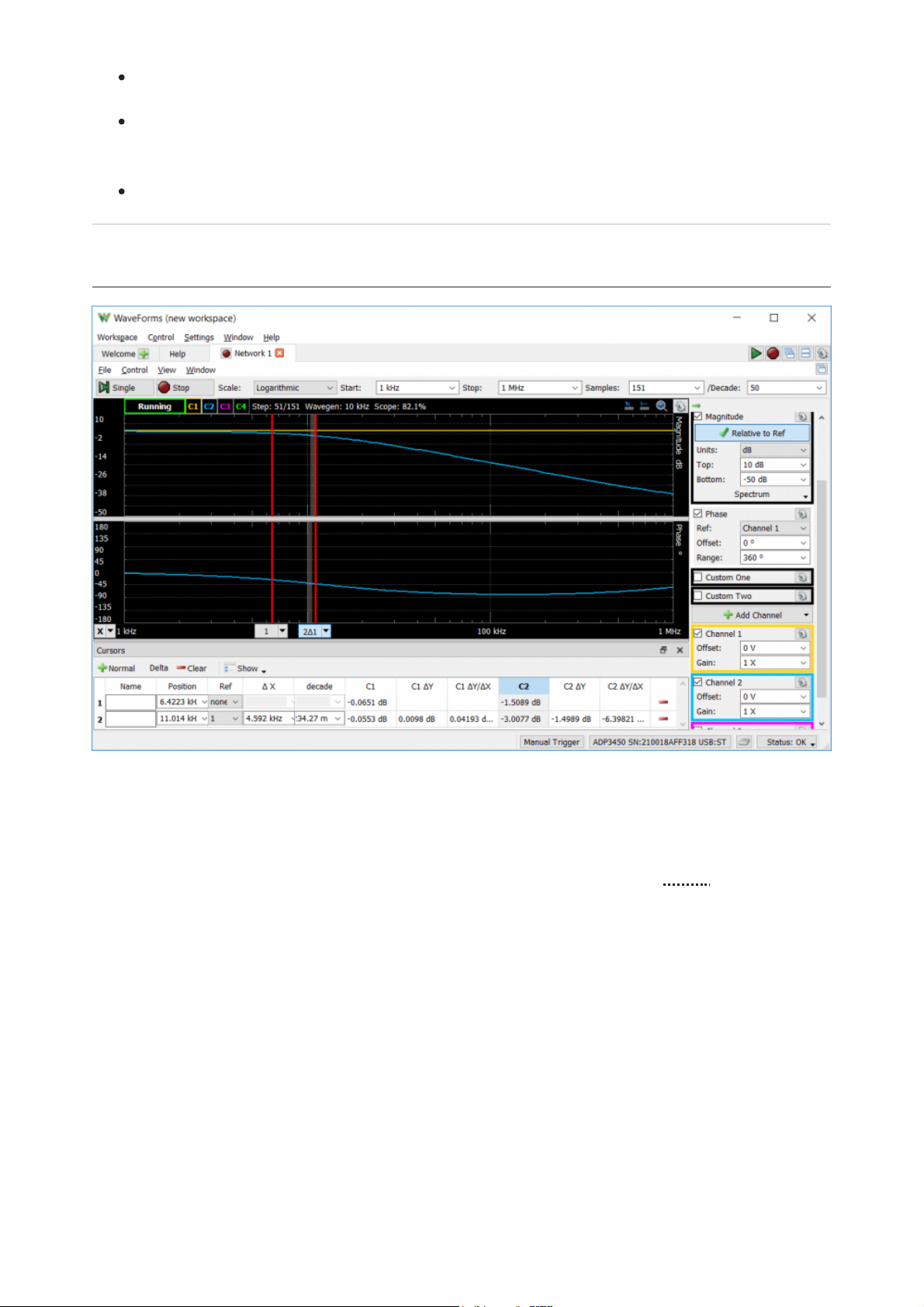924x1307 pixels.
Task: Close the Cursors panel
Action: (680, 650)
